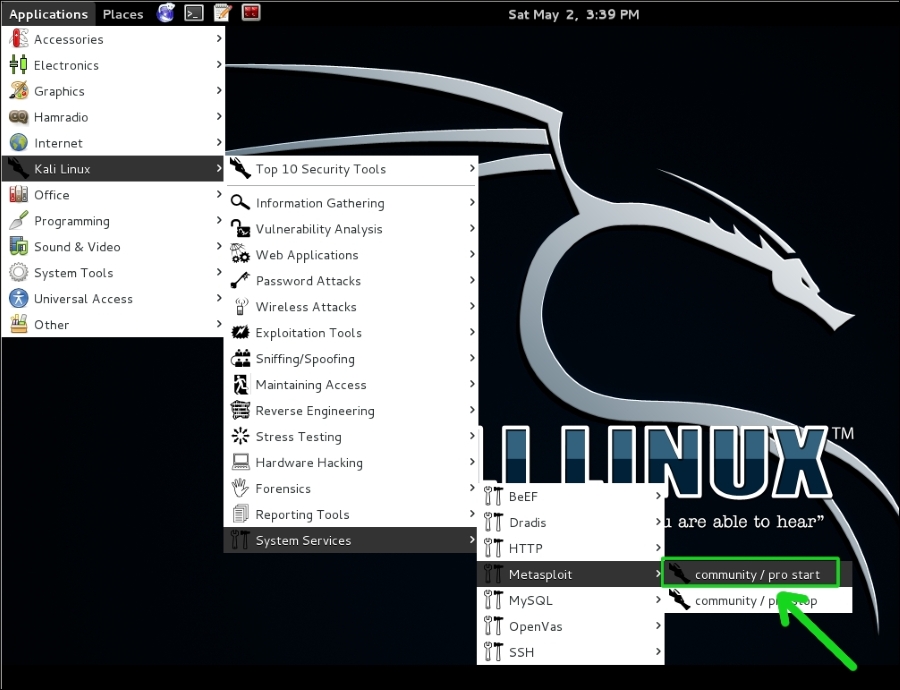Click the icon next to Reverse Engineering

tap(241, 410)
